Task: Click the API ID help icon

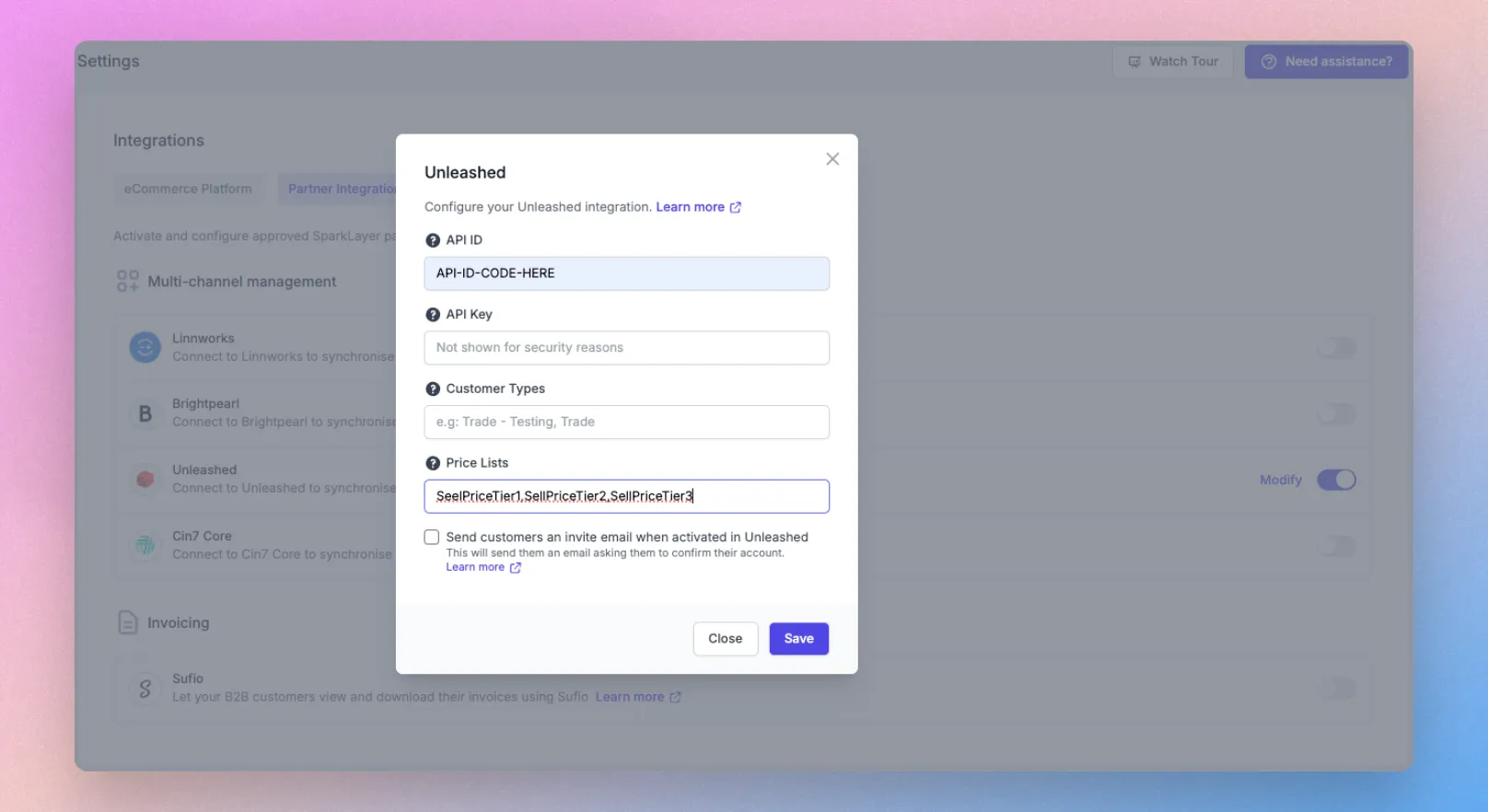Action: tap(433, 240)
